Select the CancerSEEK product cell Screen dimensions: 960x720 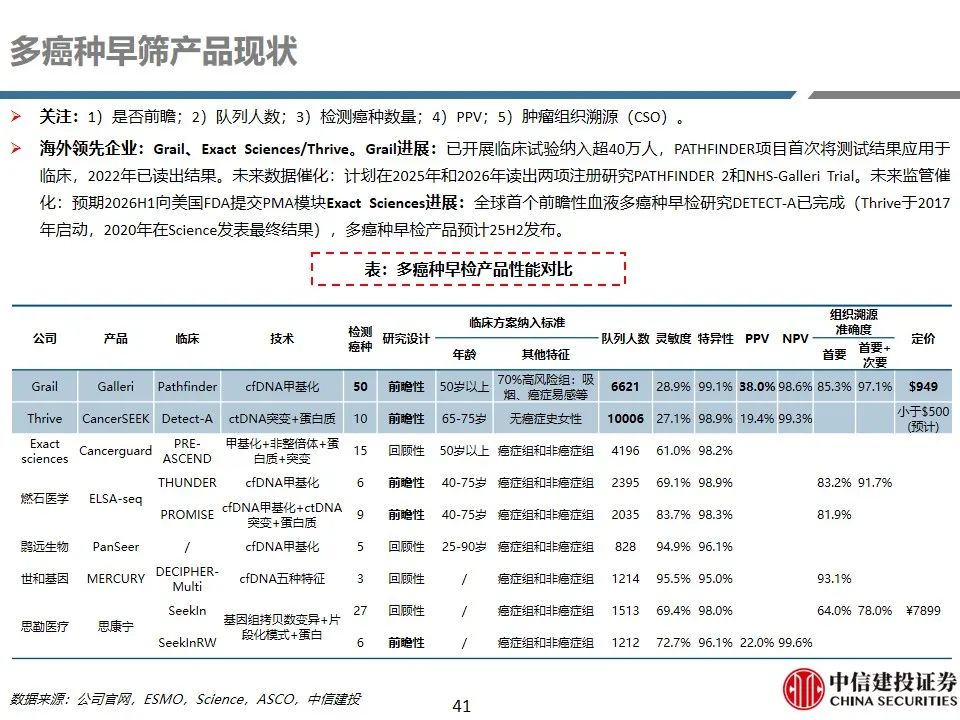(115, 419)
